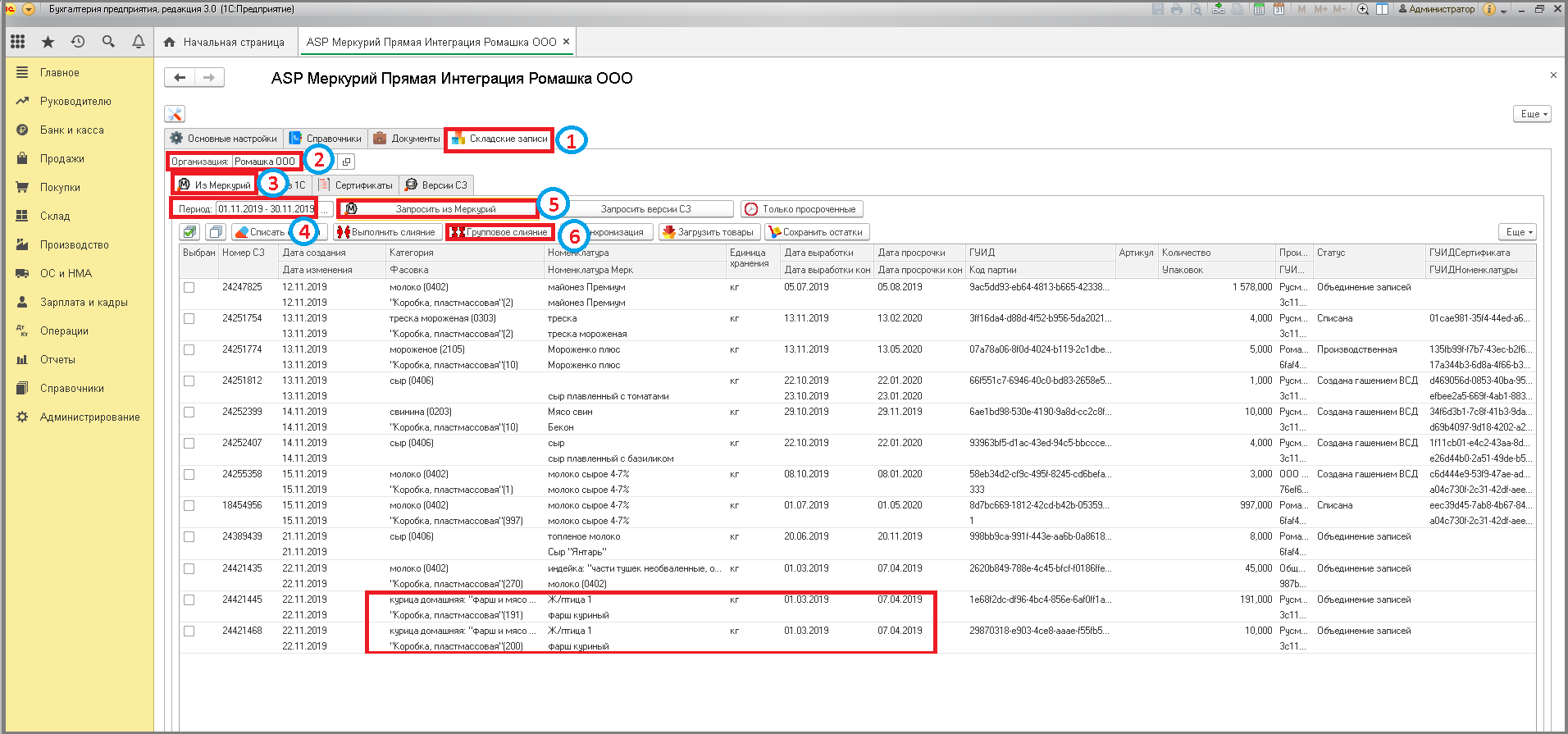
Task: Tick checkbox for record 24255358
Action: pos(189,474)
